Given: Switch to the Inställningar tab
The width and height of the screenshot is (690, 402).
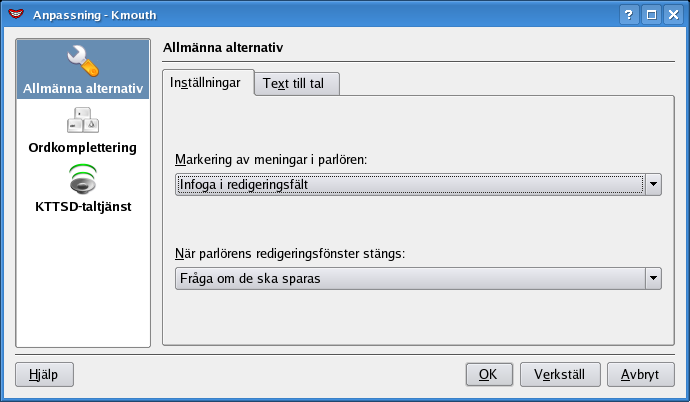Looking at the screenshot, I should point(205,83).
